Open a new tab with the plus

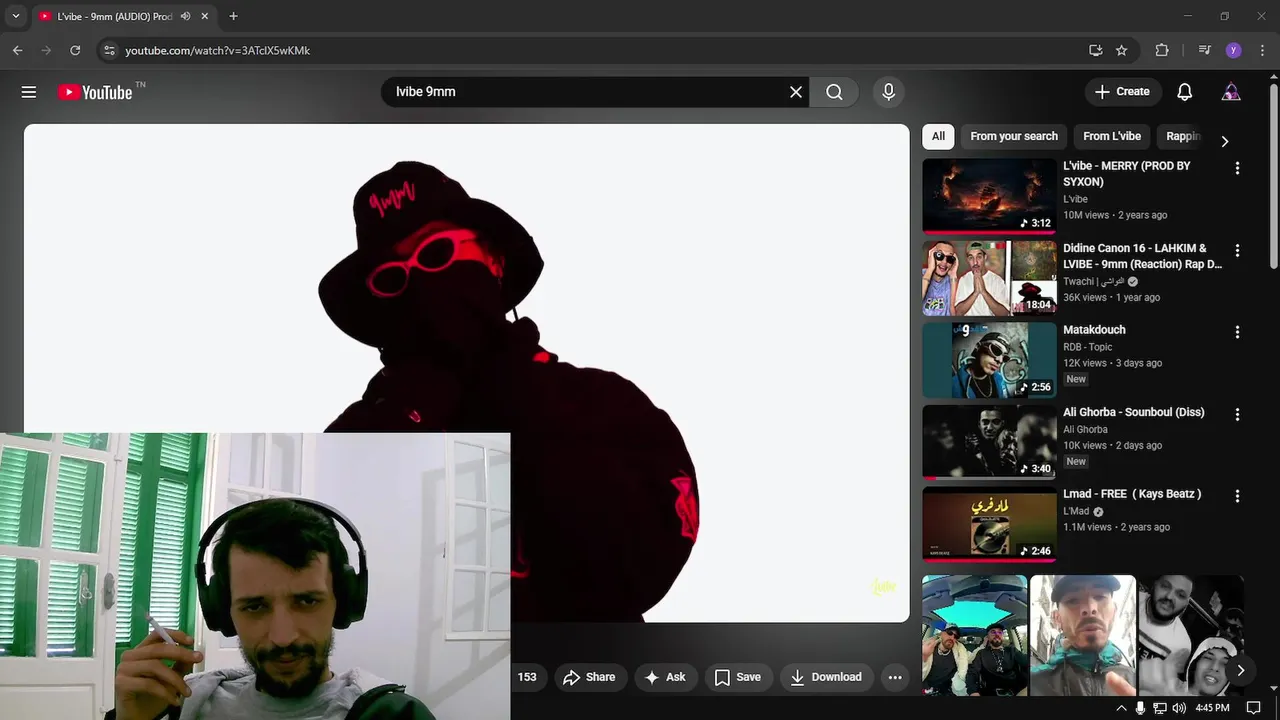tap(233, 16)
